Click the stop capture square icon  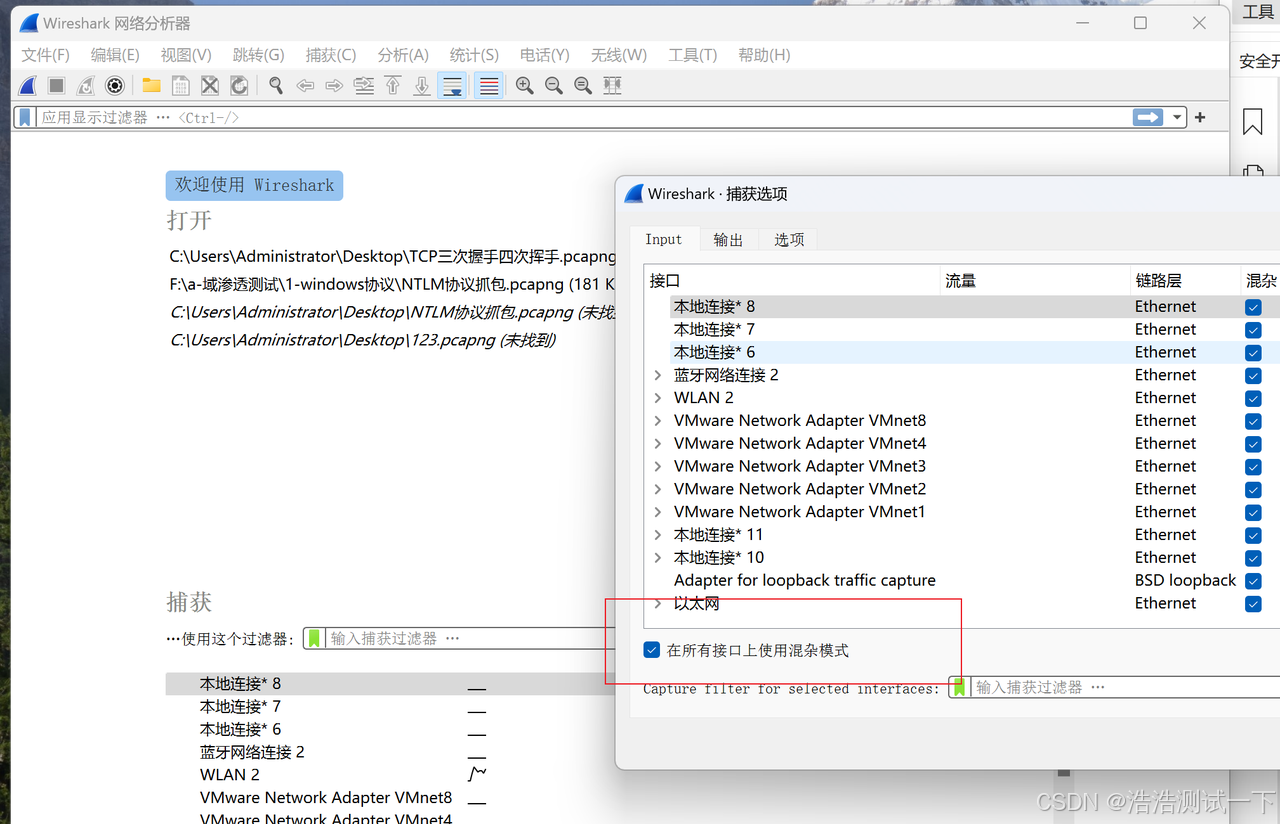[x=57, y=86]
